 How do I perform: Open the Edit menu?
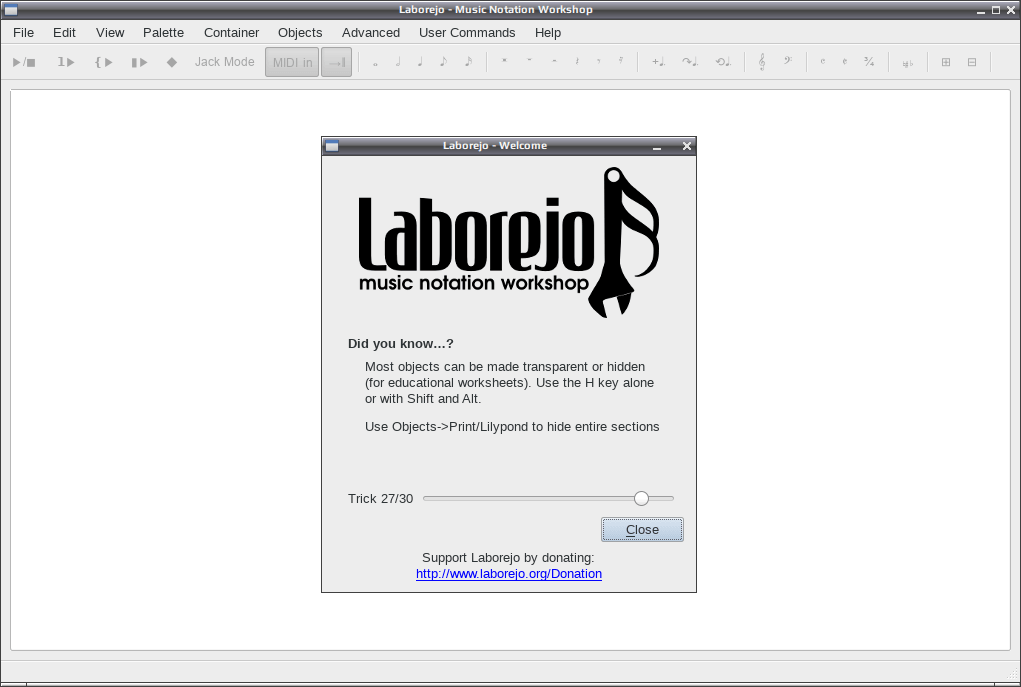(64, 33)
